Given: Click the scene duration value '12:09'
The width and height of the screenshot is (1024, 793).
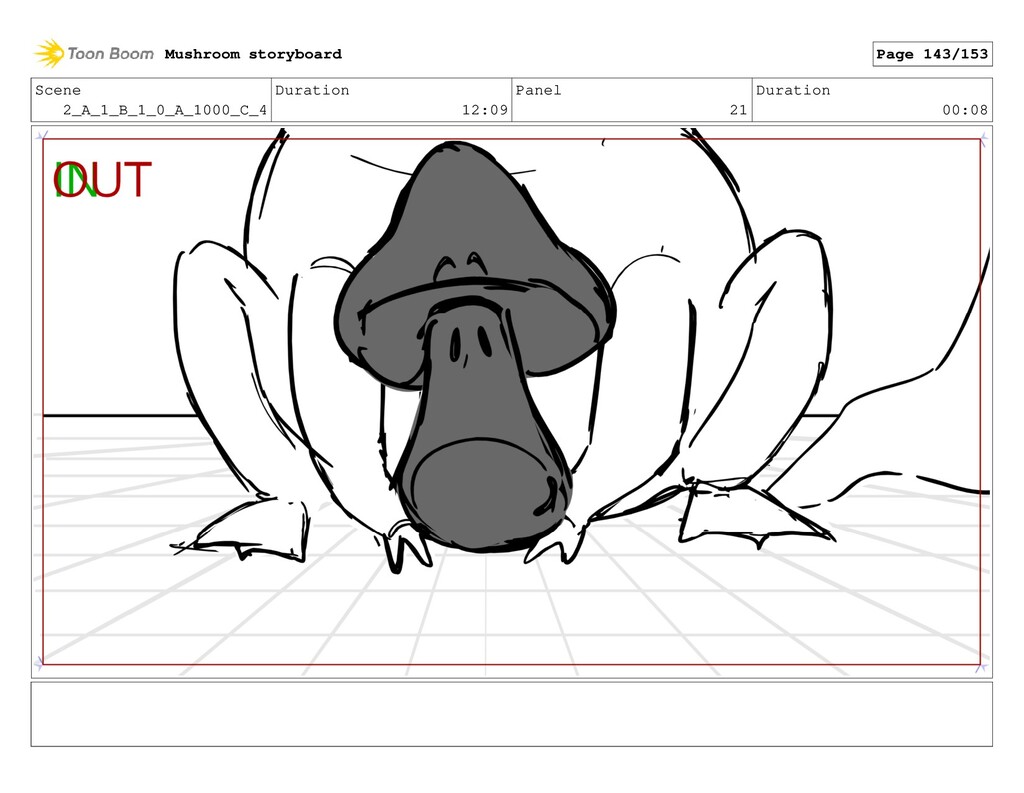Looking at the screenshot, I should point(485,110).
